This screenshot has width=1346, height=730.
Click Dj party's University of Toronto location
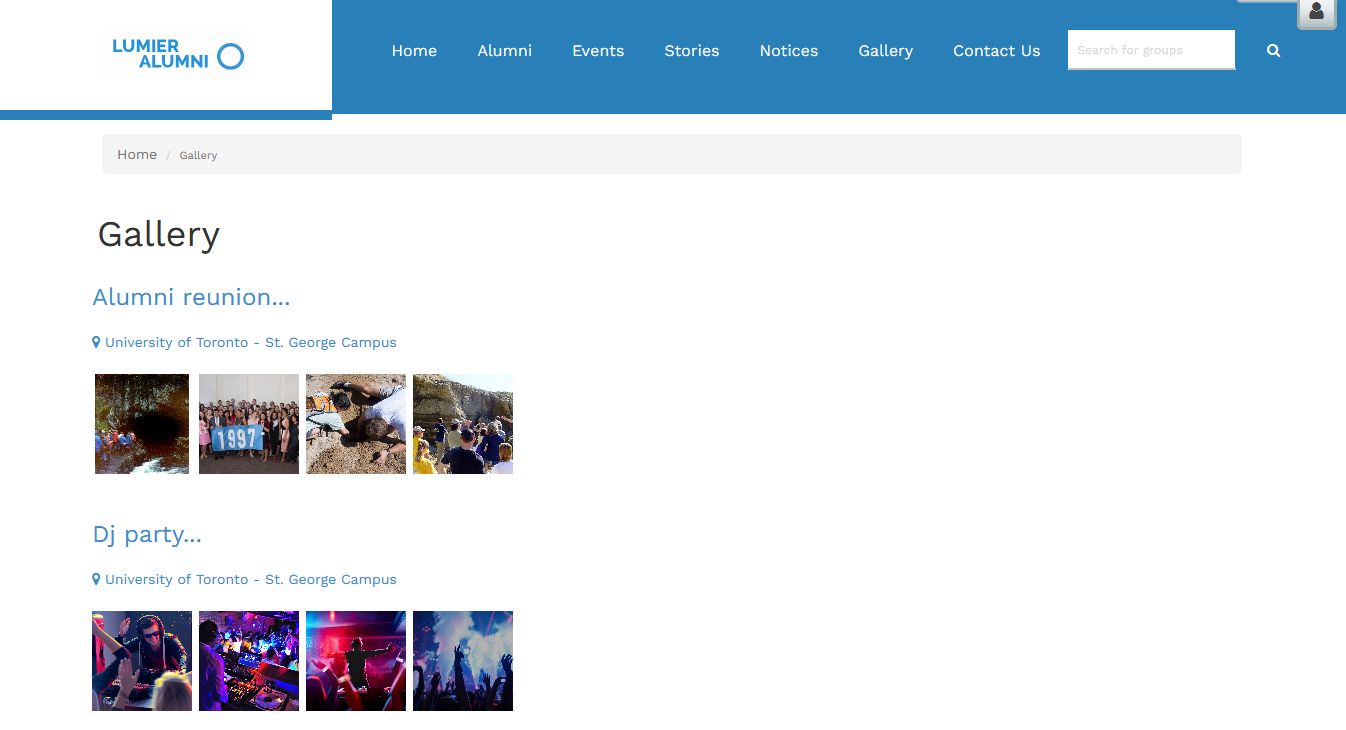click(251, 579)
